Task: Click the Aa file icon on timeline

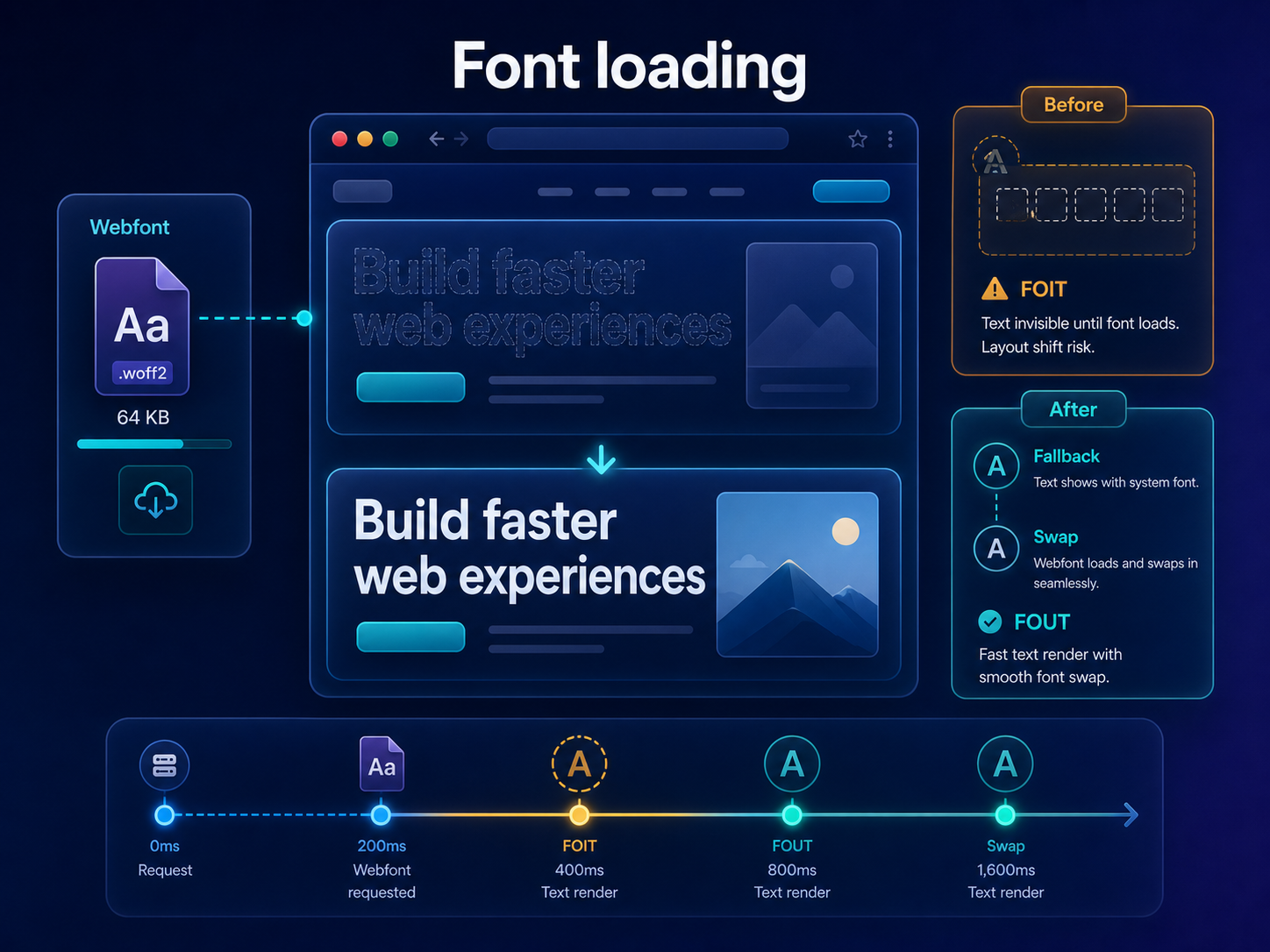Action: point(382,764)
